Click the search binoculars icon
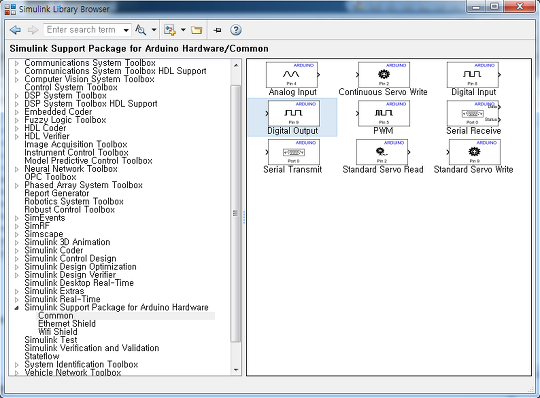This screenshot has width=540, height=398. (141, 30)
